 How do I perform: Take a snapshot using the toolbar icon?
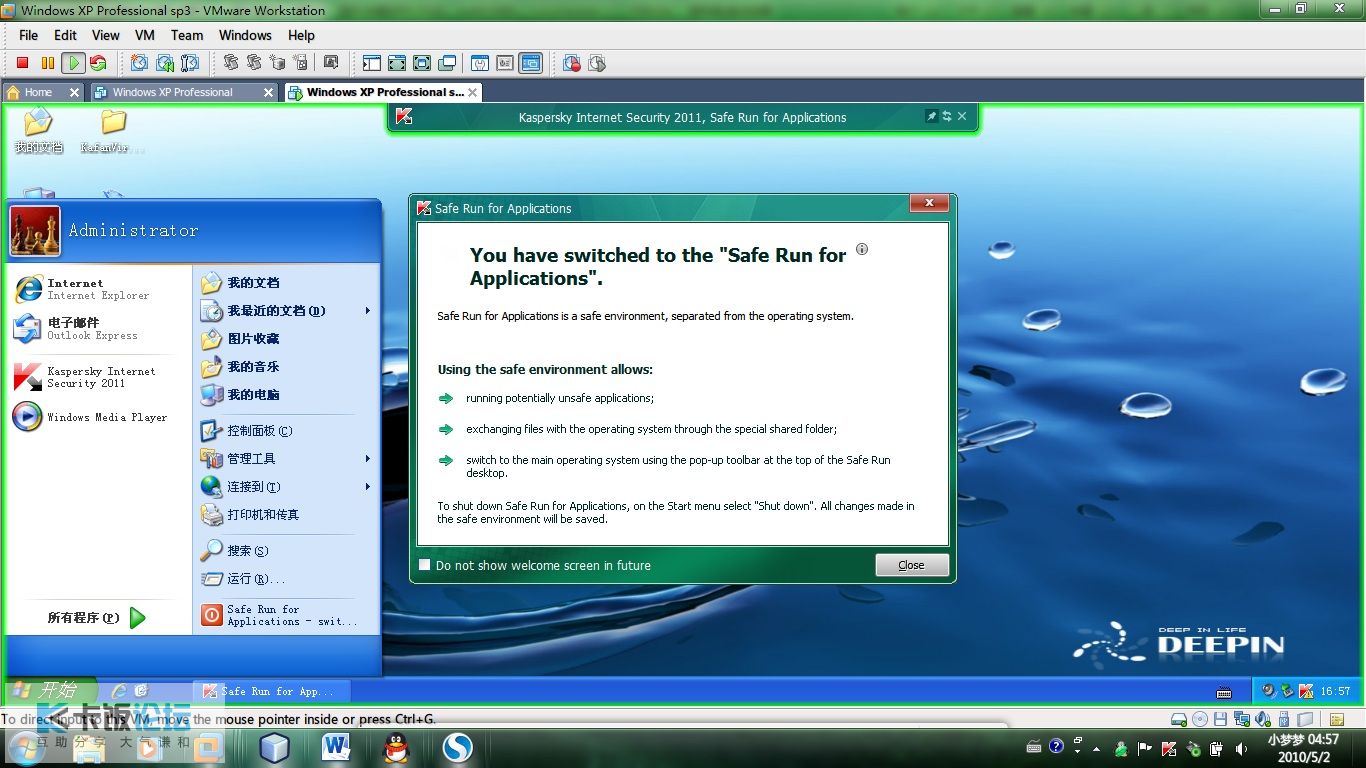(139, 63)
